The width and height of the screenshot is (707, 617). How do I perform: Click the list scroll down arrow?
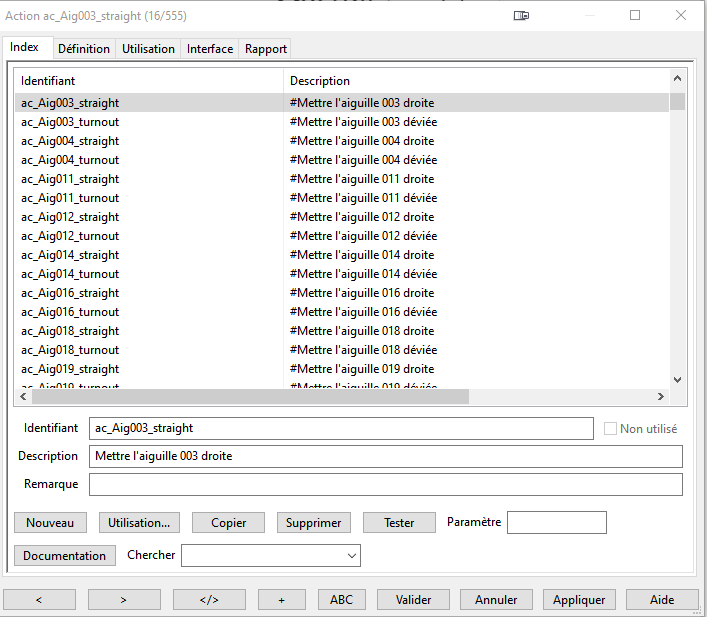677,380
